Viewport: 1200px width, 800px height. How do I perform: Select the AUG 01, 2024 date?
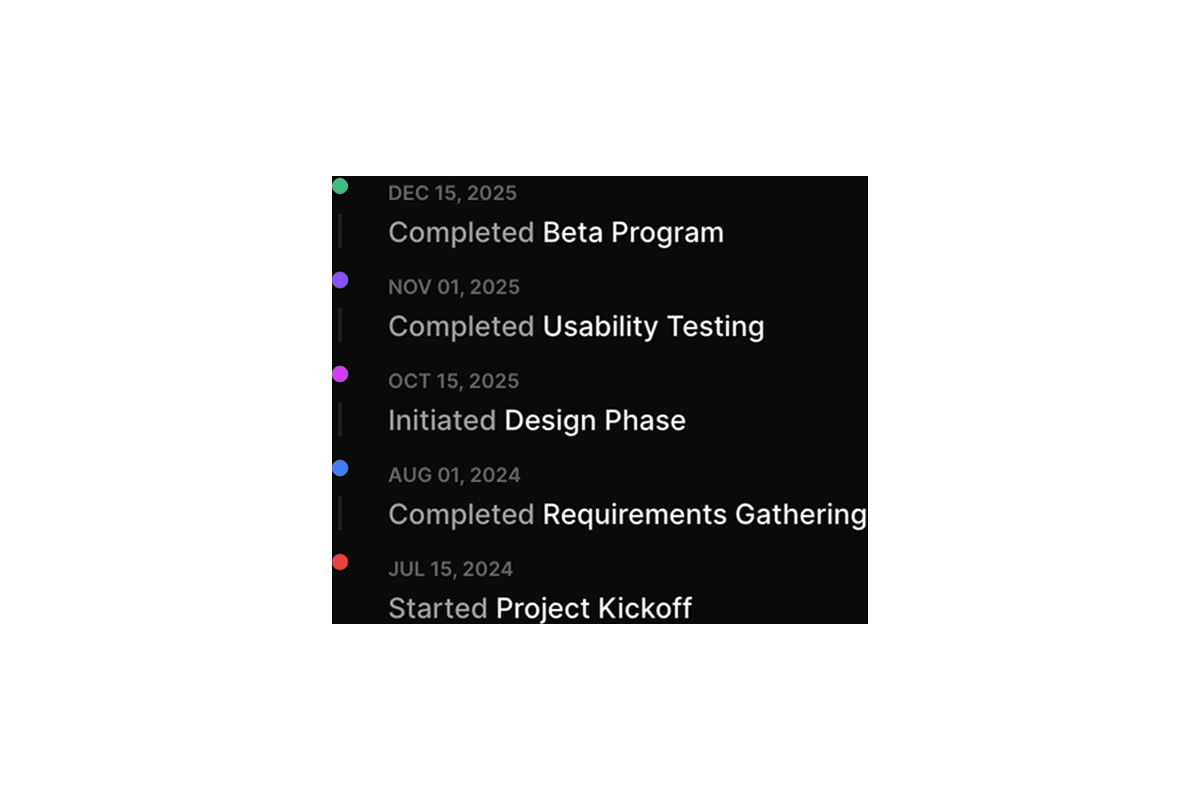click(x=454, y=475)
